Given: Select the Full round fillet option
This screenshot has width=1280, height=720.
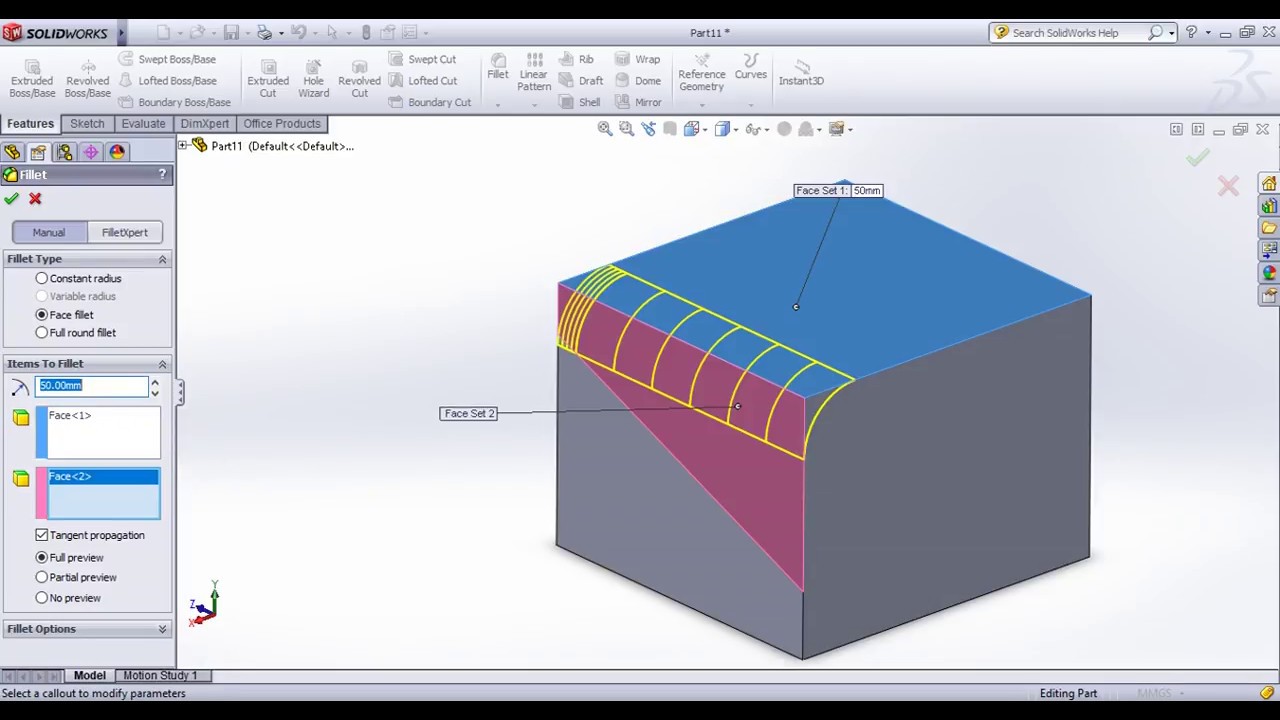Looking at the screenshot, I should click(x=75, y=333).
